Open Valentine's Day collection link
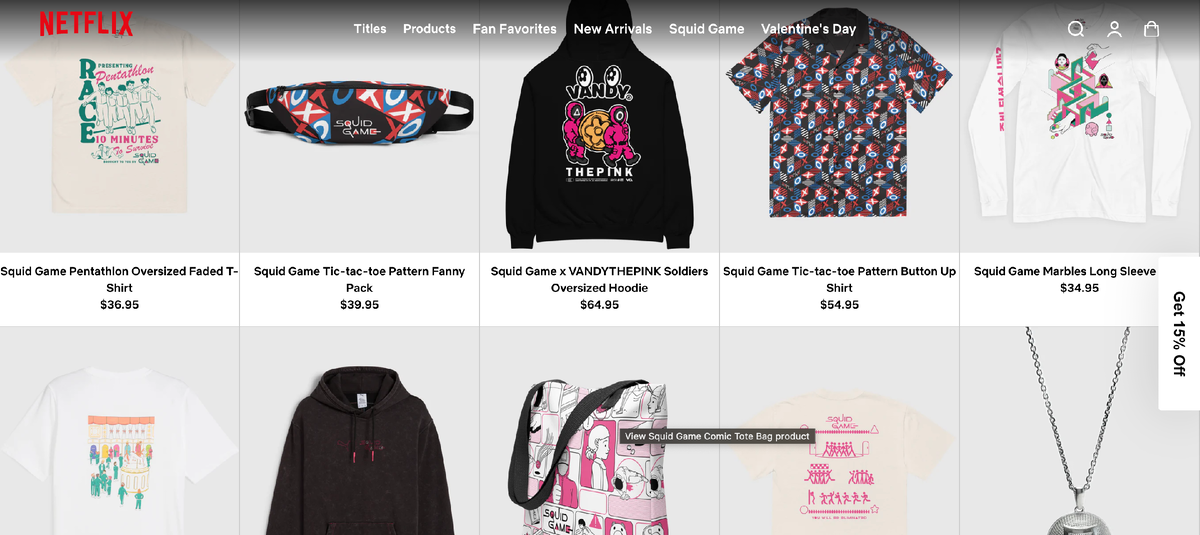1200x535 pixels. (808, 29)
